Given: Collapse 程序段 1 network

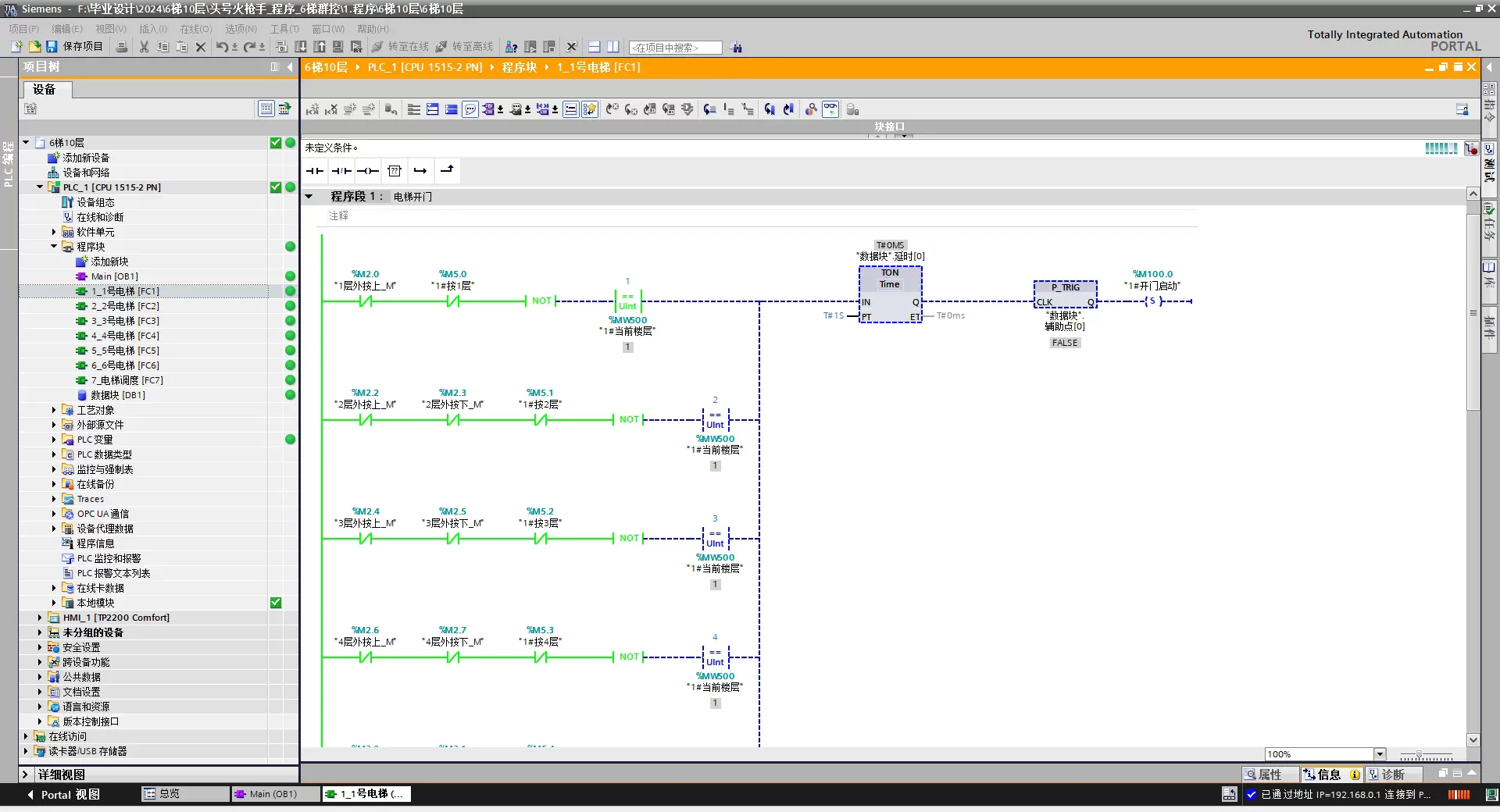Looking at the screenshot, I should click(309, 197).
